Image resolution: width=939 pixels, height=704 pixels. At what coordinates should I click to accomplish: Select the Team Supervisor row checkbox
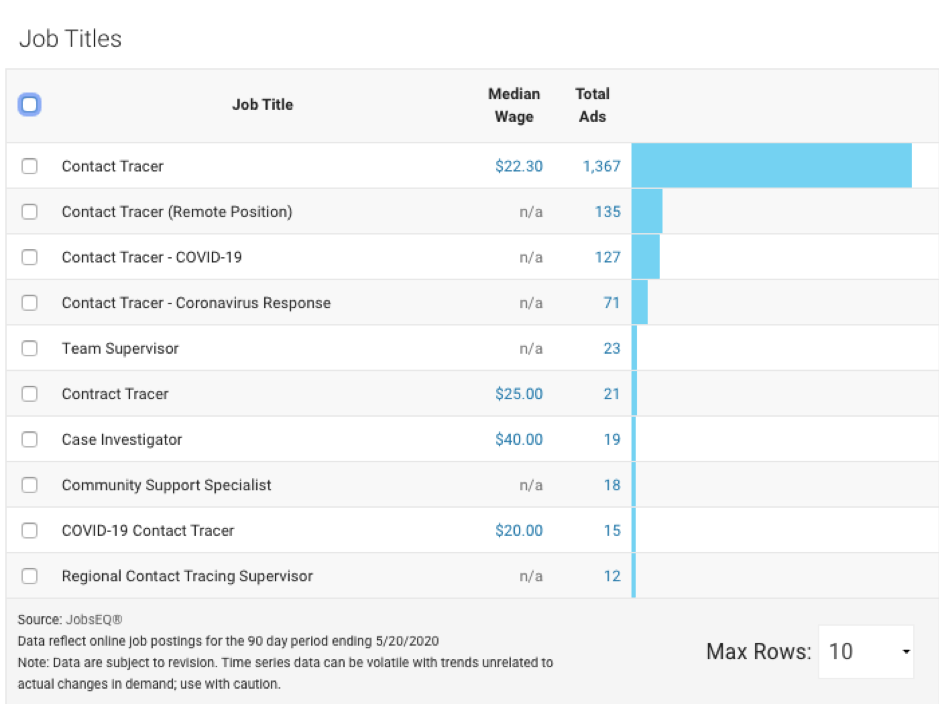pyautogui.click(x=30, y=348)
